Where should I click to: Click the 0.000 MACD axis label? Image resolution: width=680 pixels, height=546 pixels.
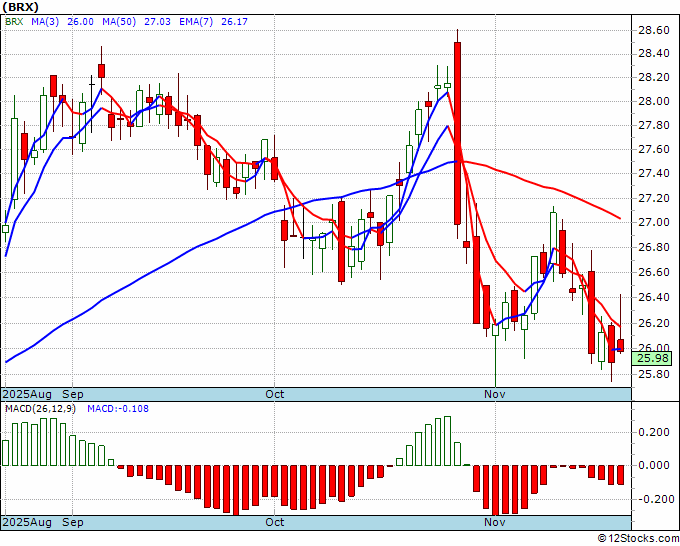tap(653, 465)
